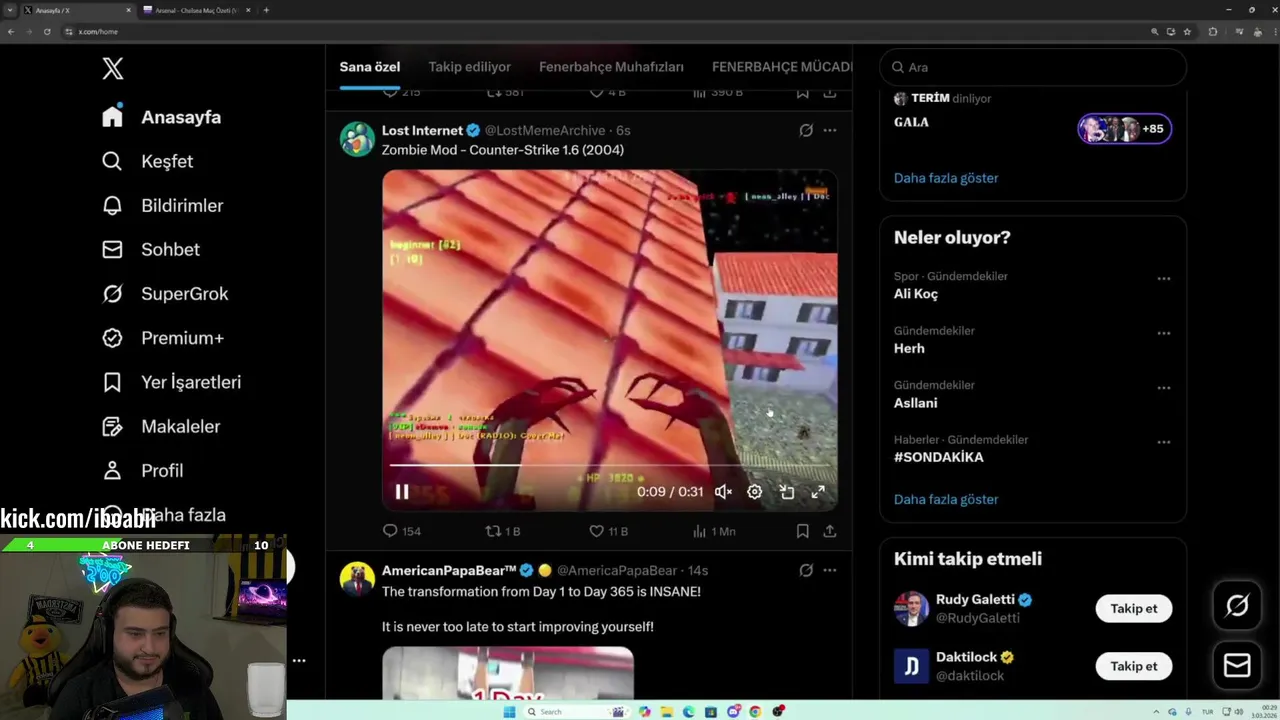Enable picture-in-picture on video
This screenshot has height=720, width=1280.
tap(787, 491)
